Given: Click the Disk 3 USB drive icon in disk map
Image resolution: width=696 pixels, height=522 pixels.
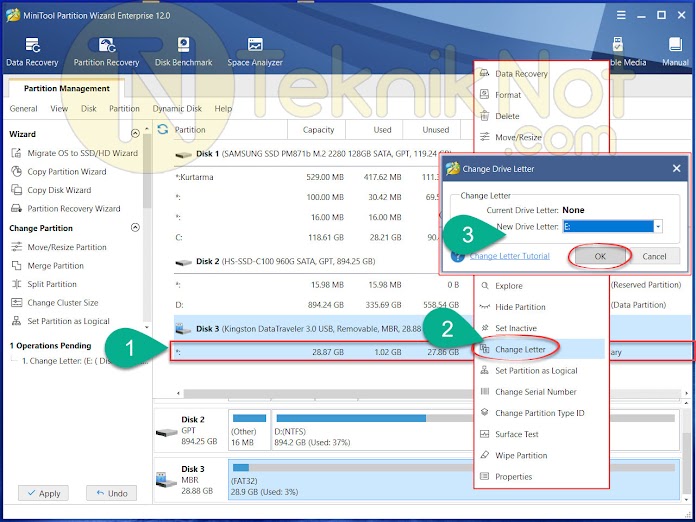Looking at the screenshot, I should (x=166, y=479).
